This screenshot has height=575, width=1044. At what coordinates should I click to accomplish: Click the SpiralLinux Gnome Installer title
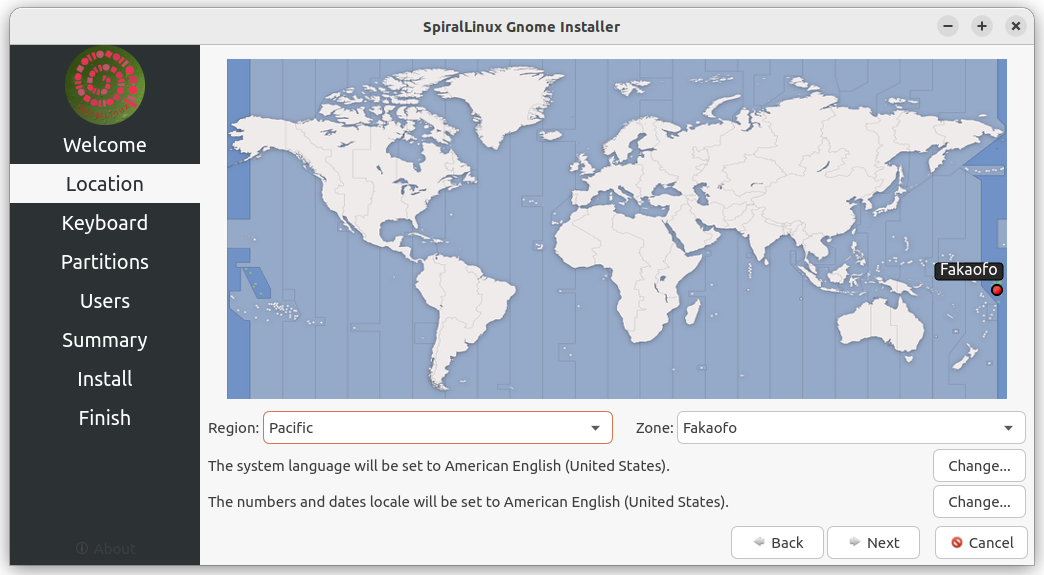[521, 27]
